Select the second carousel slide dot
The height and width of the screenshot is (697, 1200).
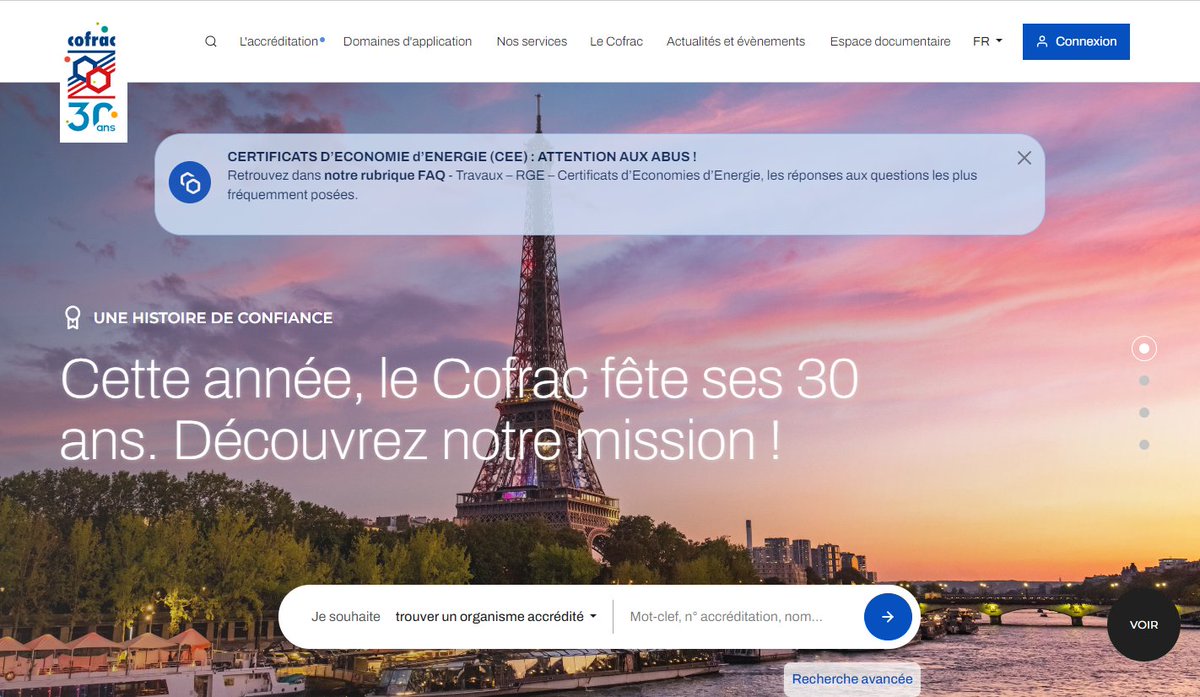1144,380
